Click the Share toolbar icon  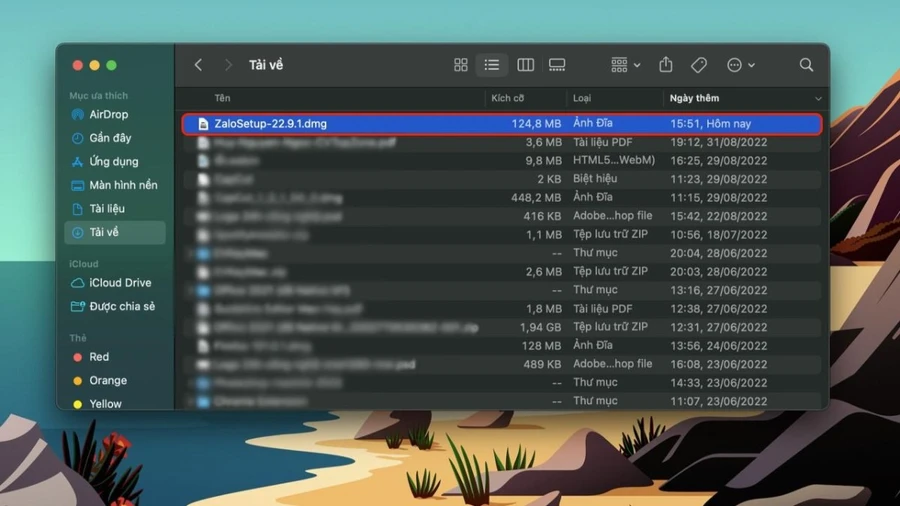666,64
